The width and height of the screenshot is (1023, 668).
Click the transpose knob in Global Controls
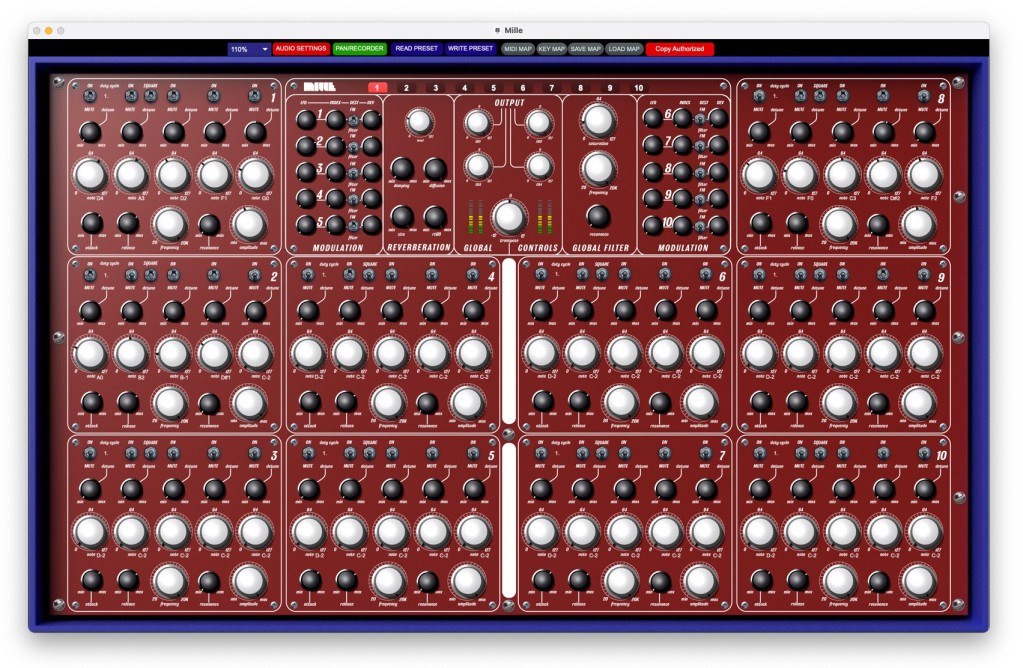tap(509, 216)
